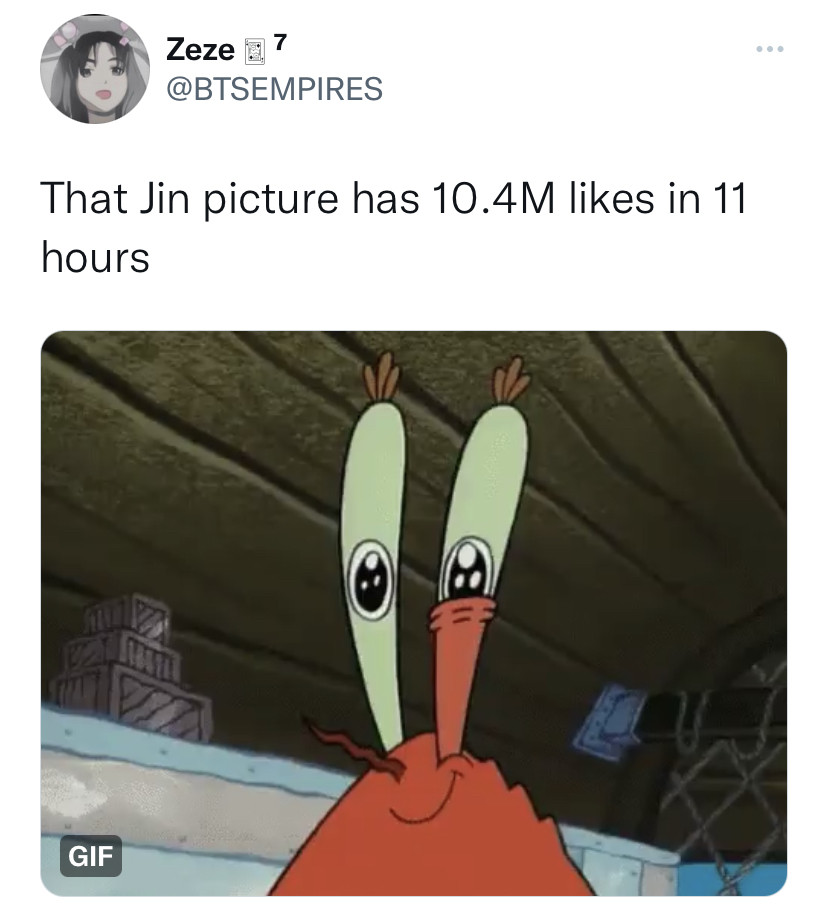Open the @BTSEMPIRES handle profile link

coord(274,89)
